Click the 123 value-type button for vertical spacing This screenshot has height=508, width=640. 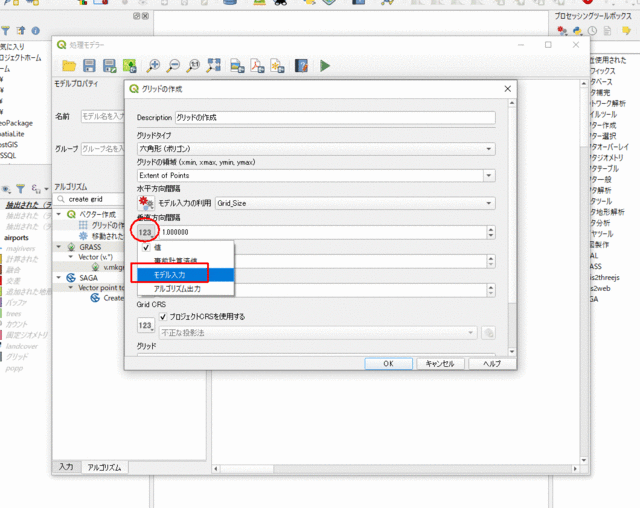tap(146, 232)
